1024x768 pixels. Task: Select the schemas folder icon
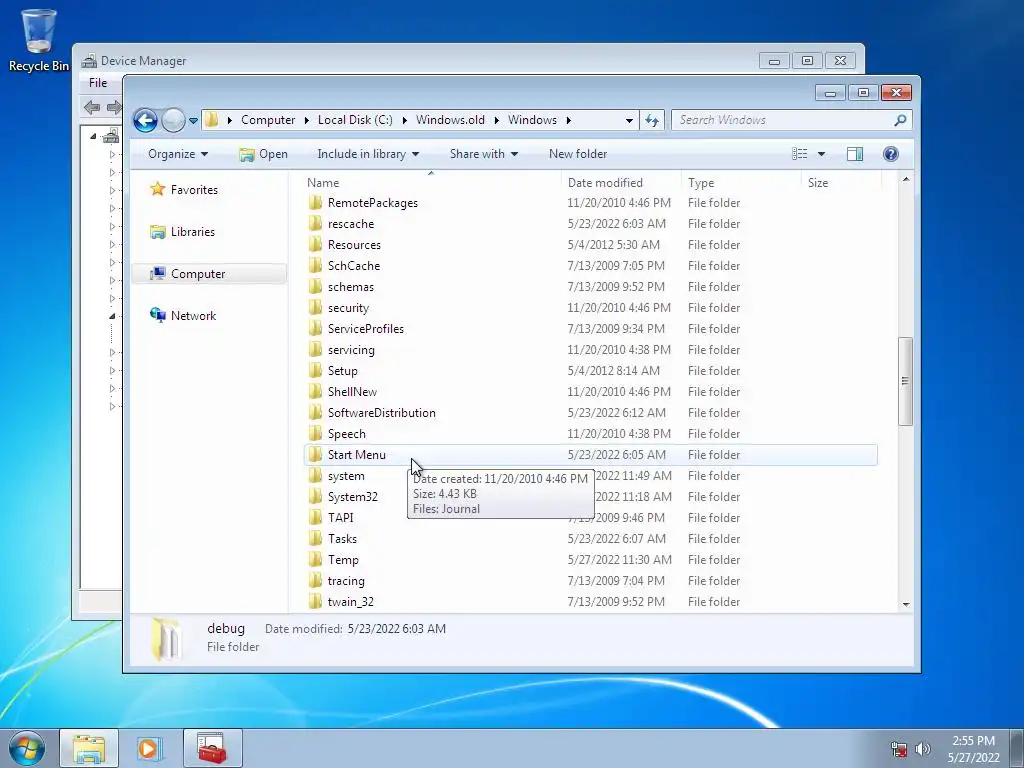[315, 286]
